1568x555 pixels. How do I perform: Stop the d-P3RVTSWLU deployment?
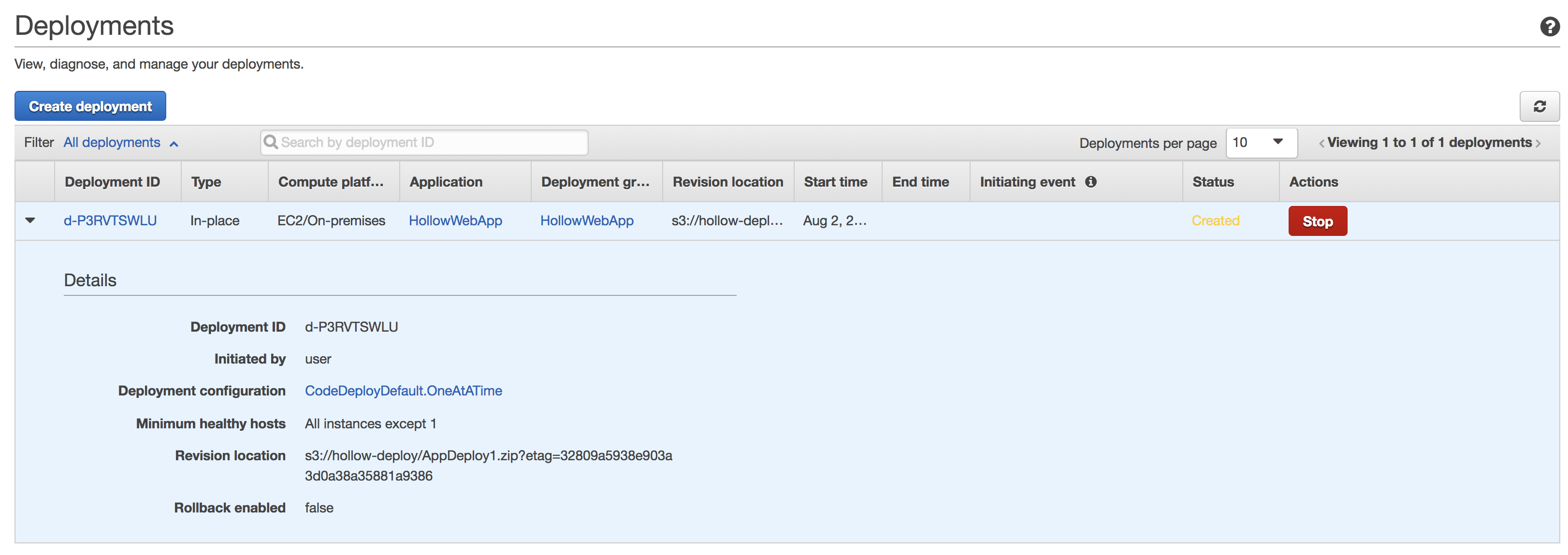point(1317,221)
